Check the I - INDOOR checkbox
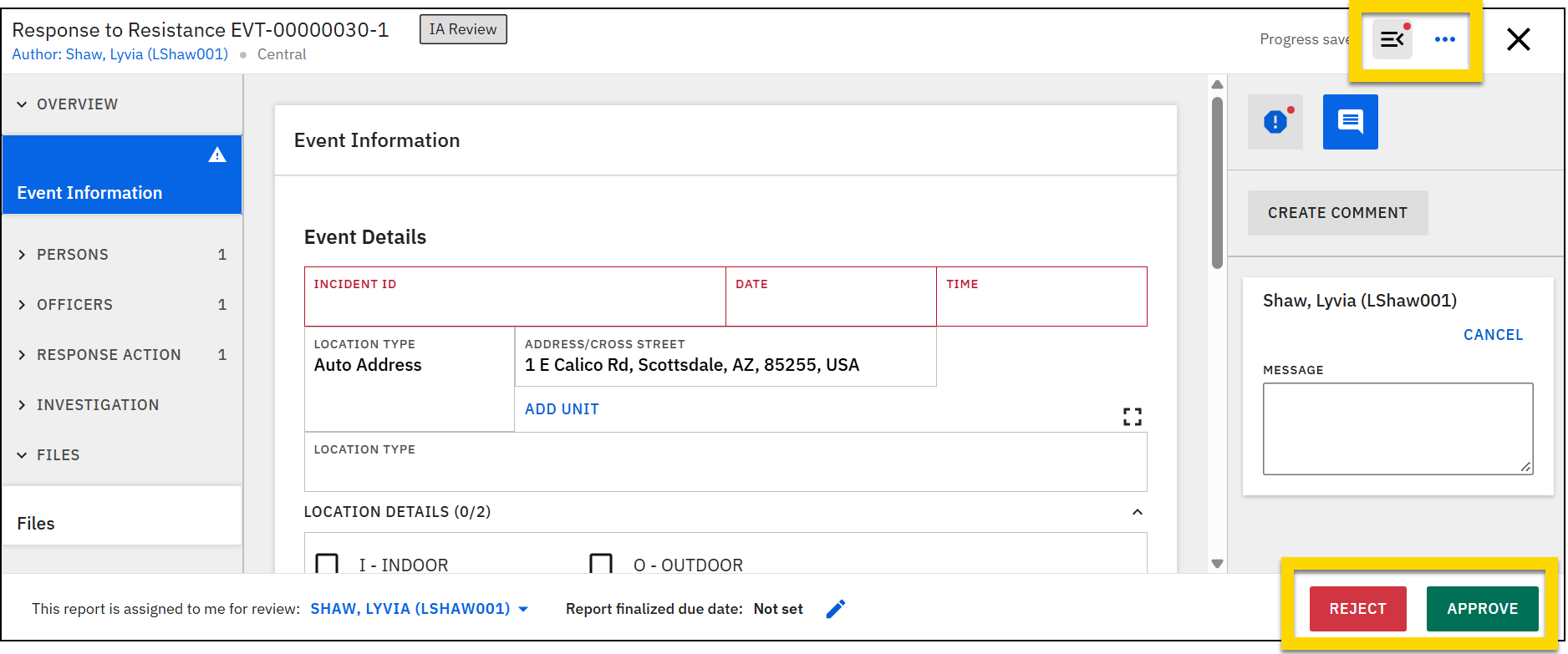1568x654 pixels. (x=327, y=564)
